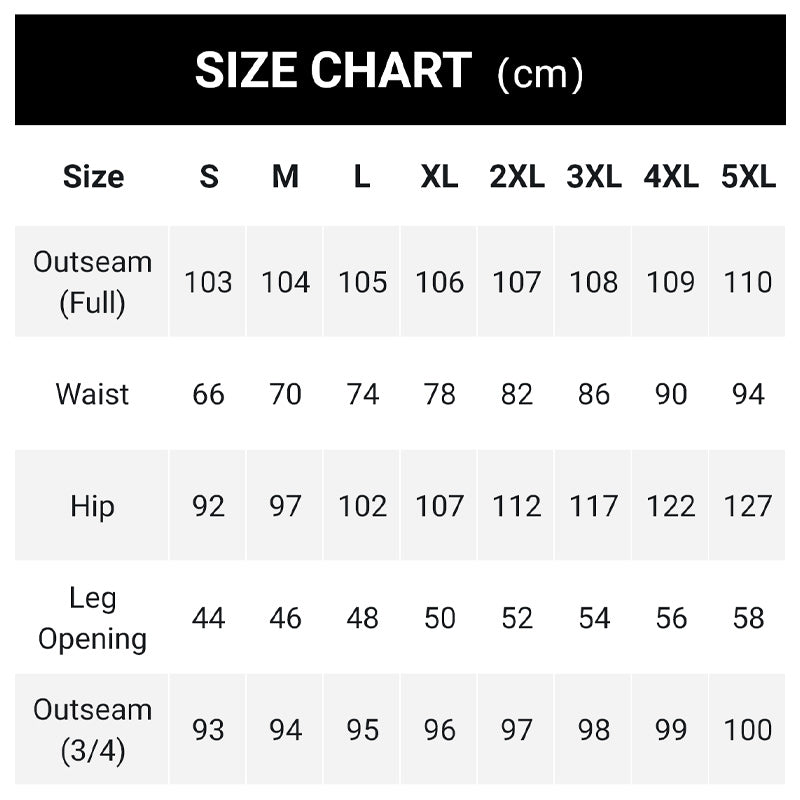The height and width of the screenshot is (800, 800).
Task: Click the 5XL size column header
Action: 748,177
